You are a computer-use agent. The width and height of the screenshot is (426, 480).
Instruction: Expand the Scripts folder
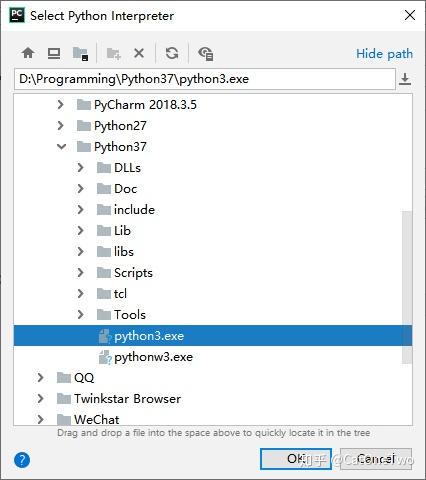[80, 272]
